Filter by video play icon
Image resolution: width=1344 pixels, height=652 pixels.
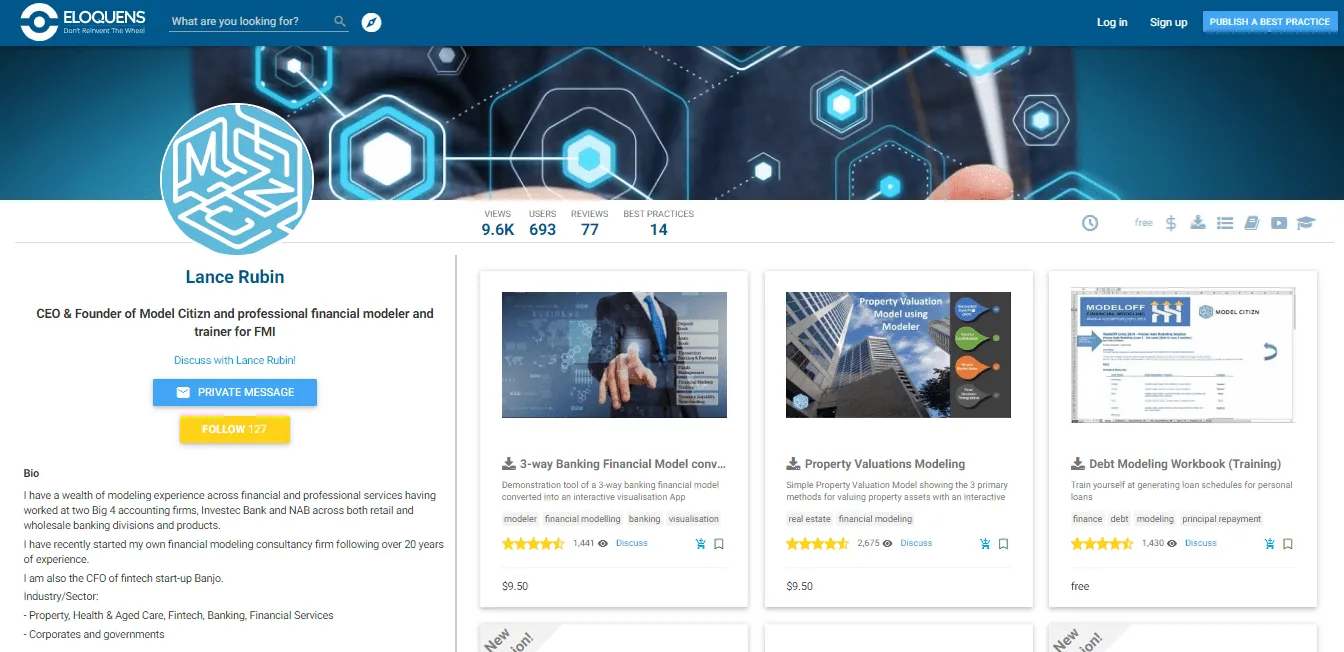coord(1279,223)
